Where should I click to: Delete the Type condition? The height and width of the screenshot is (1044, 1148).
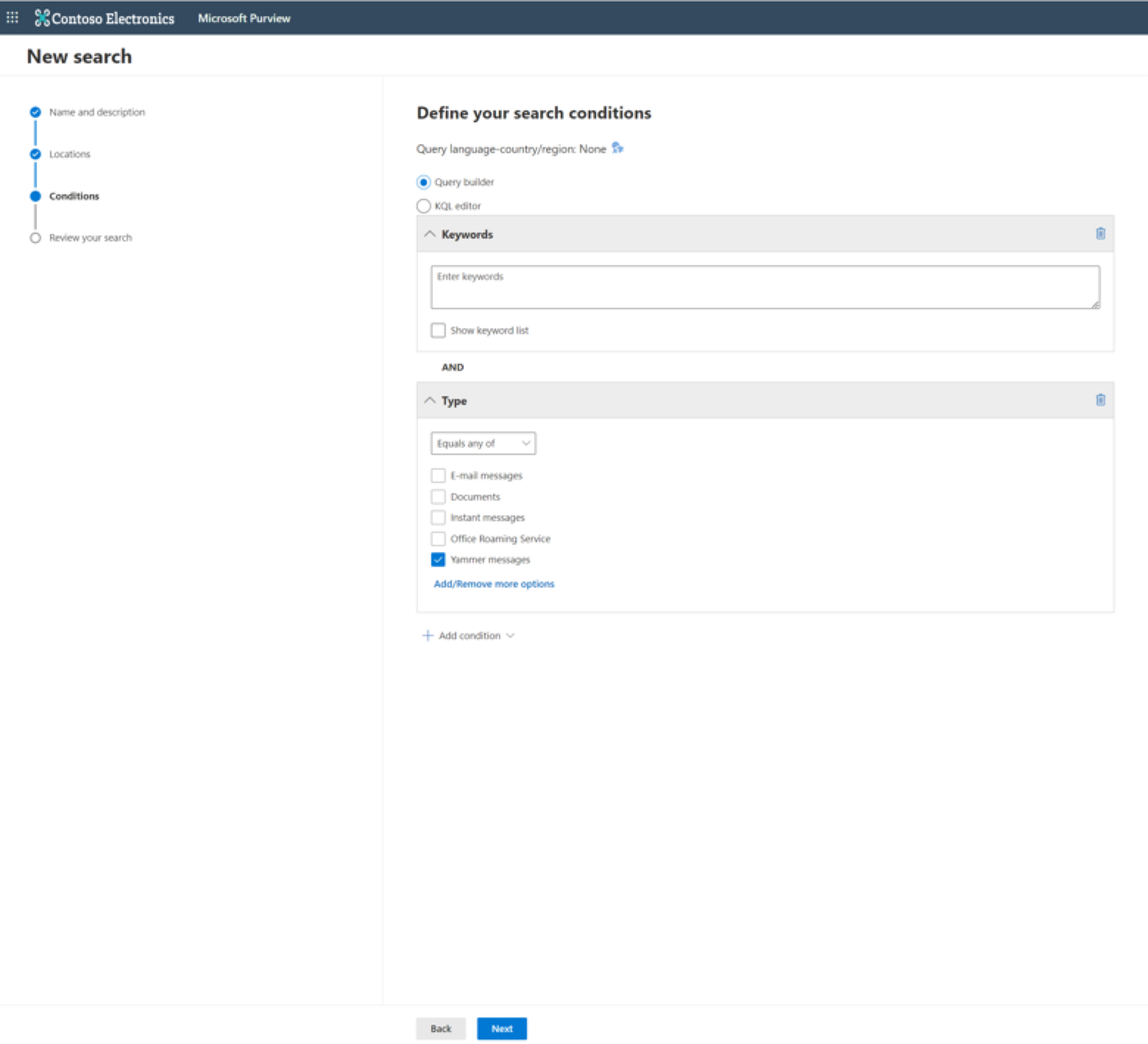pos(1100,400)
